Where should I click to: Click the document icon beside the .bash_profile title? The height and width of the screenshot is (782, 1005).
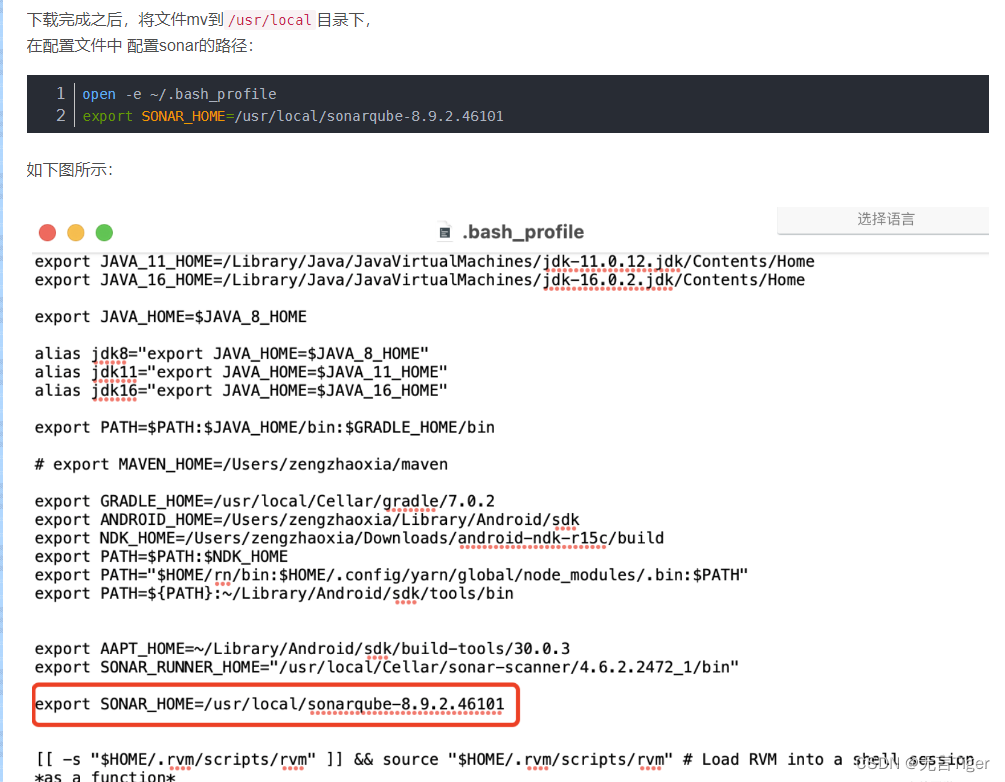pos(443,230)
